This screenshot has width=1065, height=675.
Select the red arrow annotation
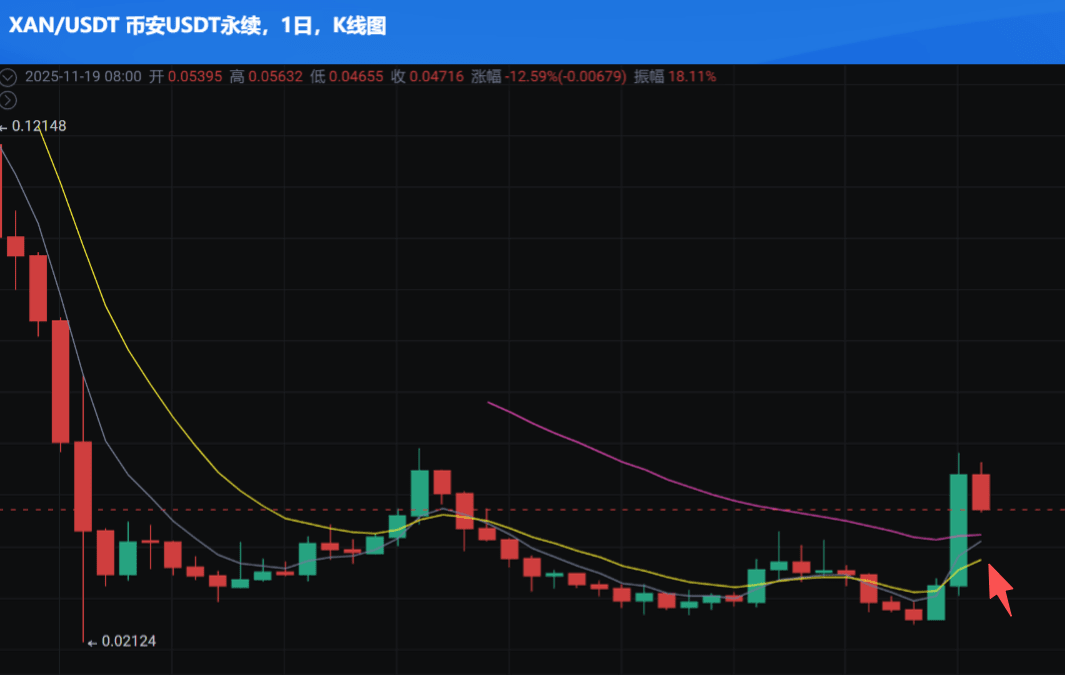point(1000,590)
